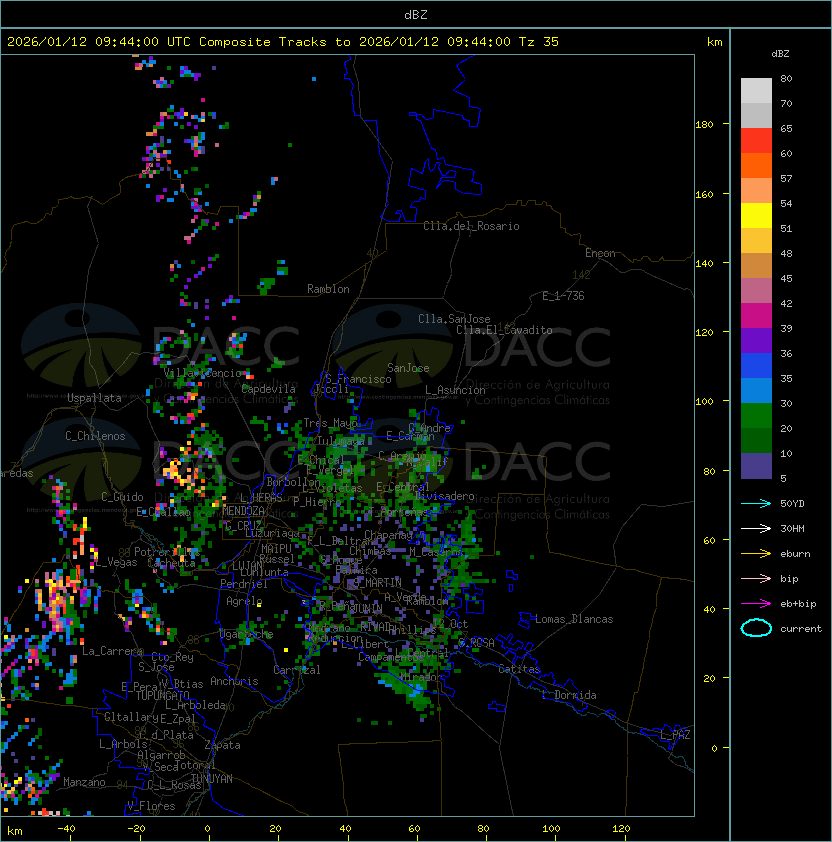Pick the dark orange swatch below the red one
This screenshot has height=842, width=832.
click(x=756, y=165)
